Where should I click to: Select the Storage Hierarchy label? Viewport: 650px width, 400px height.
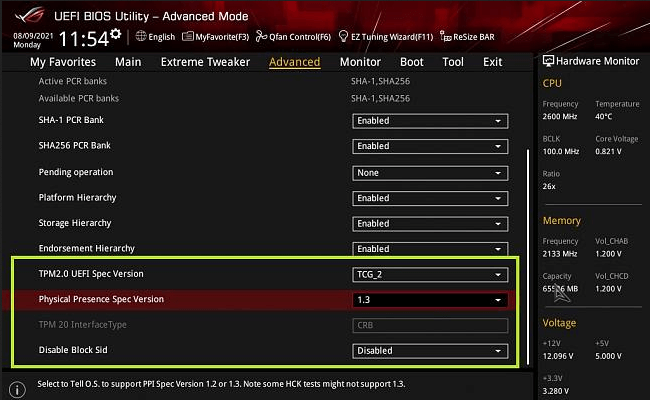75,223
